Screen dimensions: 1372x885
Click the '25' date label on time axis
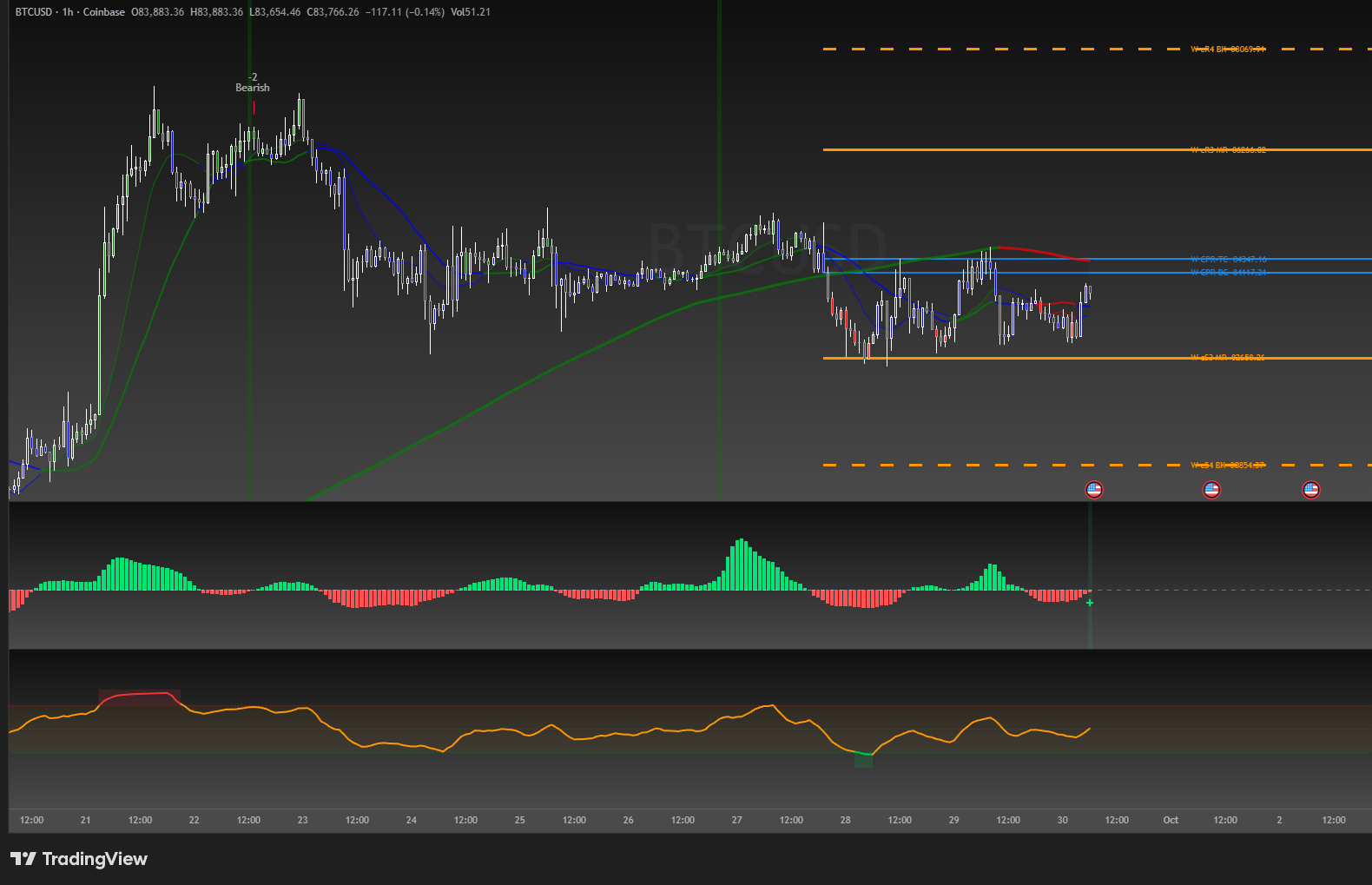point(519,820)
